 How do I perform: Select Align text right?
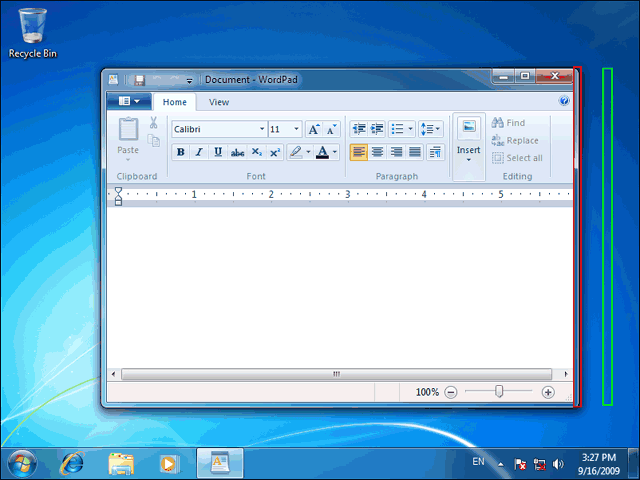(x=396, y=152)
